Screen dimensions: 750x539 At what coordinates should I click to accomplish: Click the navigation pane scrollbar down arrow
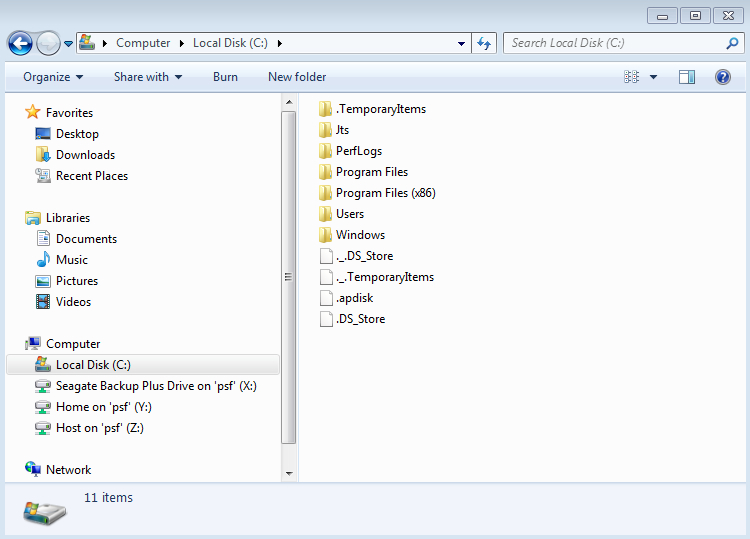coord(290,473)
